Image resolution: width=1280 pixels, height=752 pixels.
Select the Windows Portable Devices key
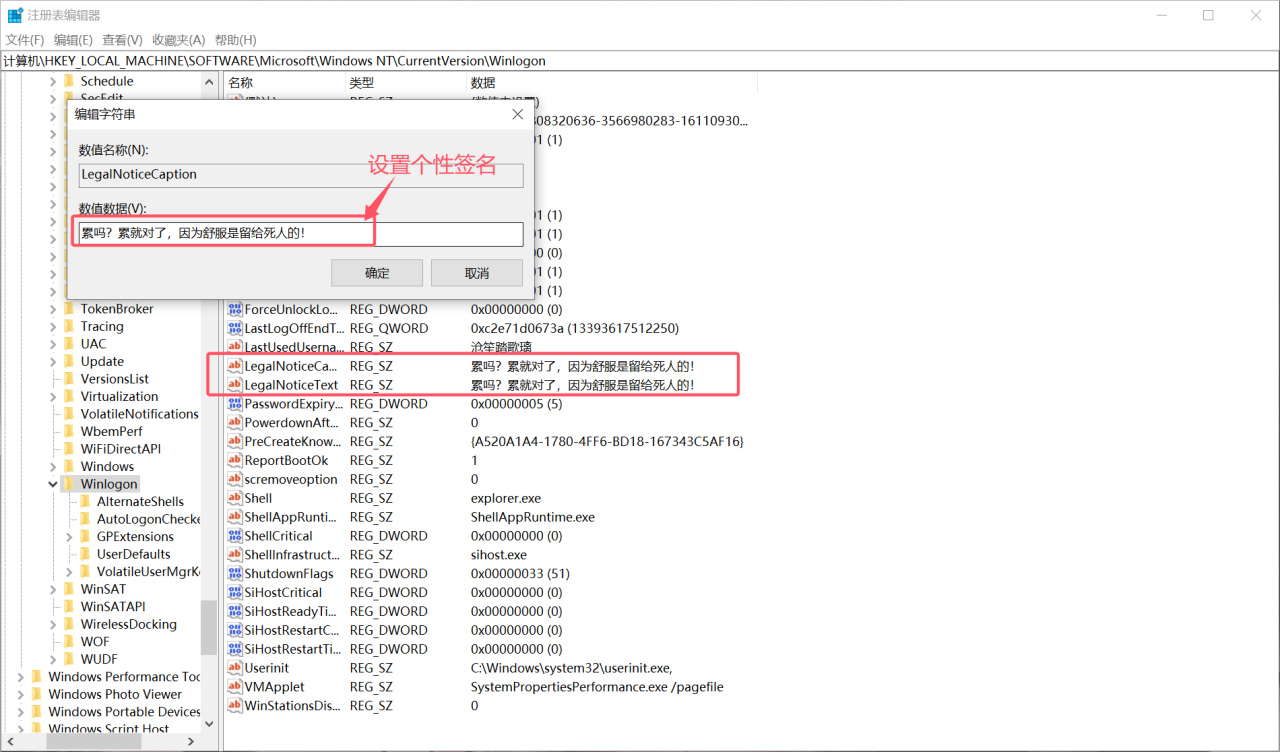[124, 712]
